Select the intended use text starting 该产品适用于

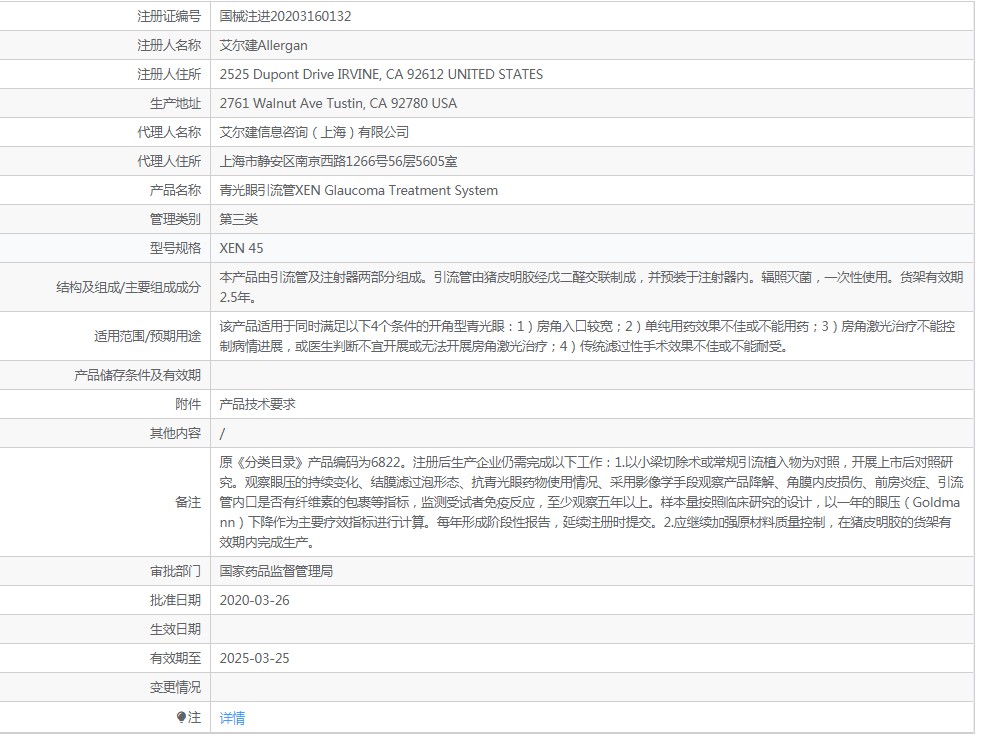point(587,336)
